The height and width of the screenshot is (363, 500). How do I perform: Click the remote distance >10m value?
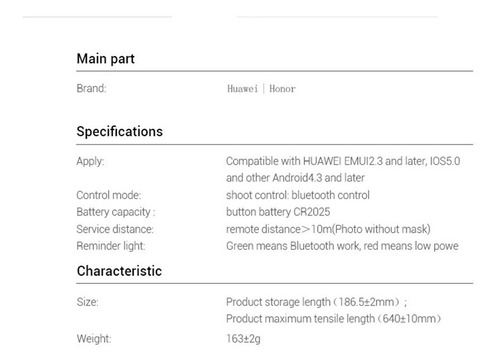point(328,229)
